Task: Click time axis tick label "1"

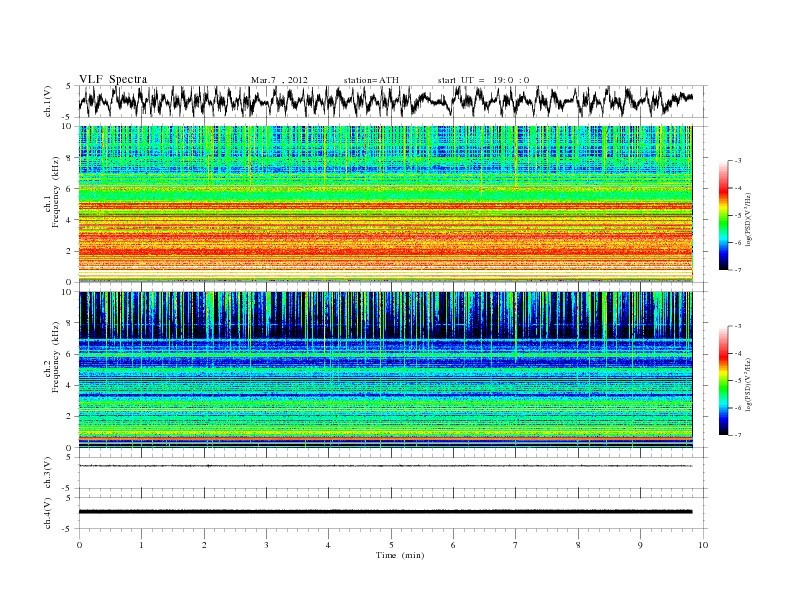Action: point(141,545)
